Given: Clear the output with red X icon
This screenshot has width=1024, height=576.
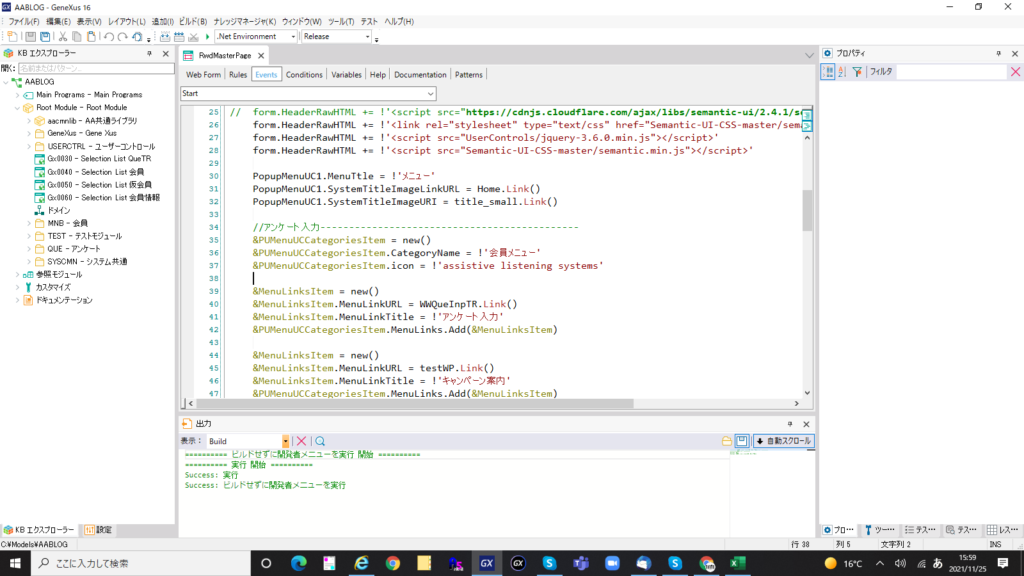Looking at the screenshot, I should coord(301,441).
